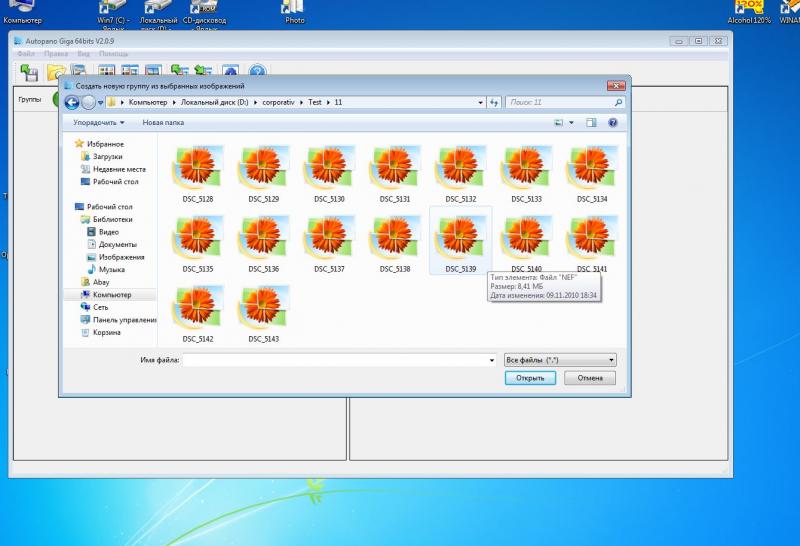The image size is (800, 546).
Task: Click the search magnifier icon
Action: coord(618,103)
